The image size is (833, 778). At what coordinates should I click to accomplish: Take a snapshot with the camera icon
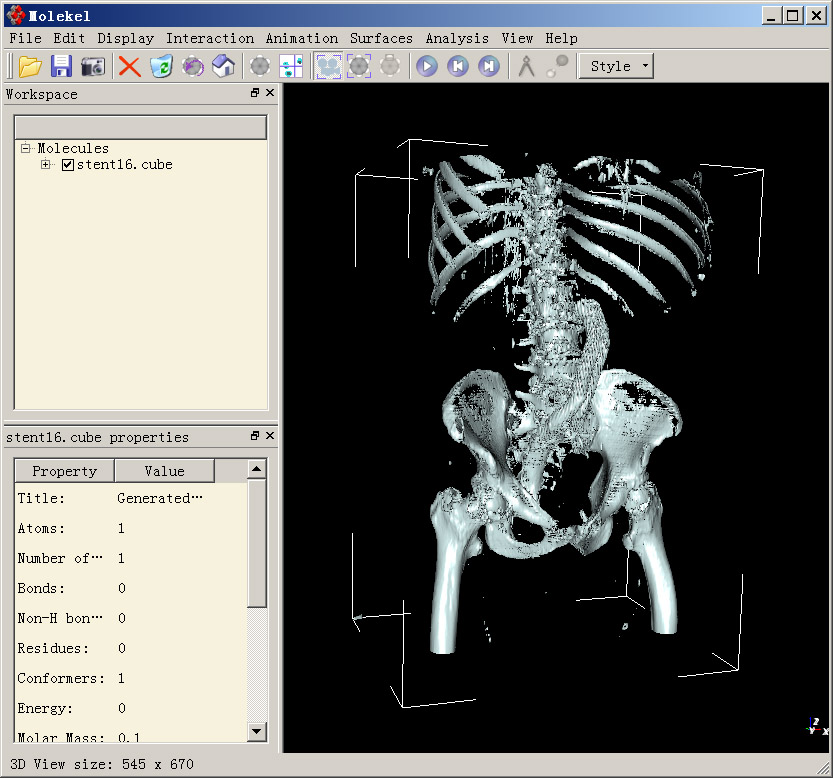tap(93, 67)
